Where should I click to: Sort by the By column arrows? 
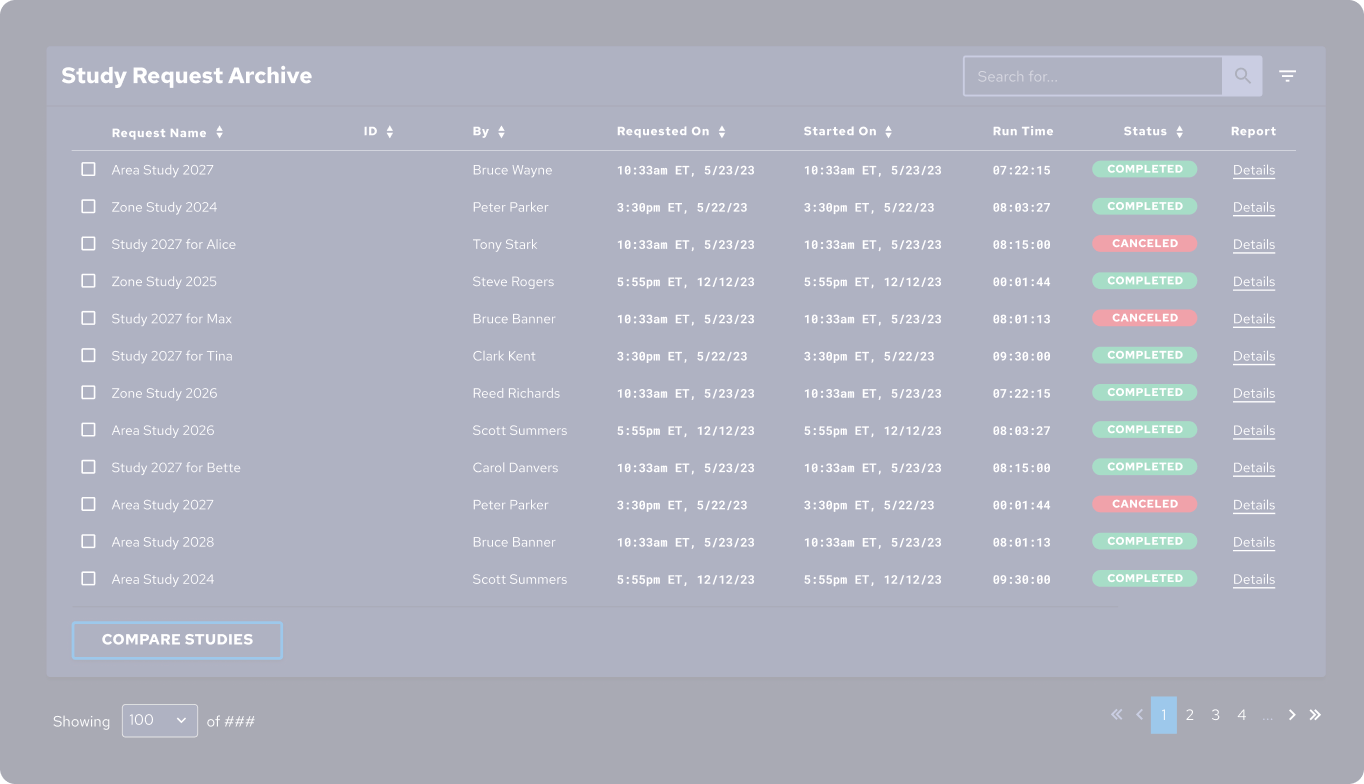point(502,132)
